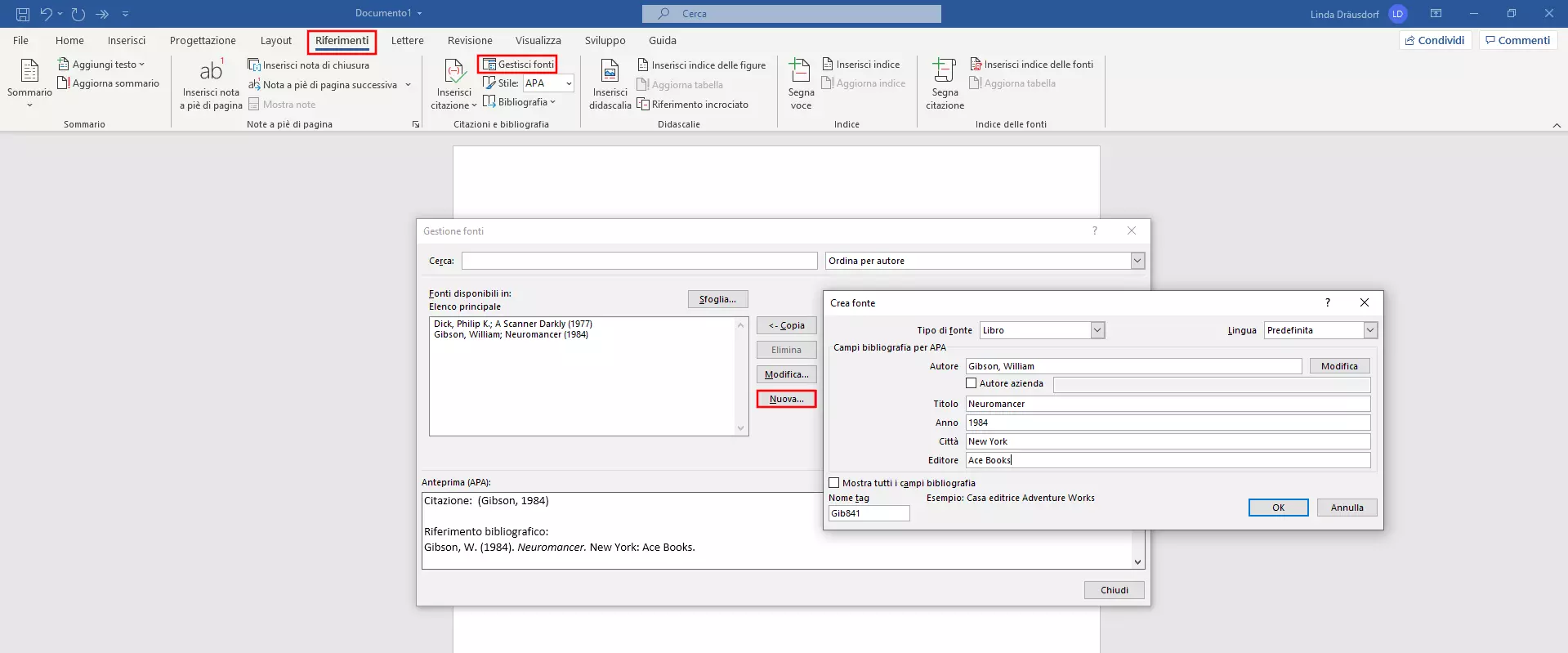Click the Sfoglia... button
Screen dimensions: 1568x653
(x=717, y=299)
